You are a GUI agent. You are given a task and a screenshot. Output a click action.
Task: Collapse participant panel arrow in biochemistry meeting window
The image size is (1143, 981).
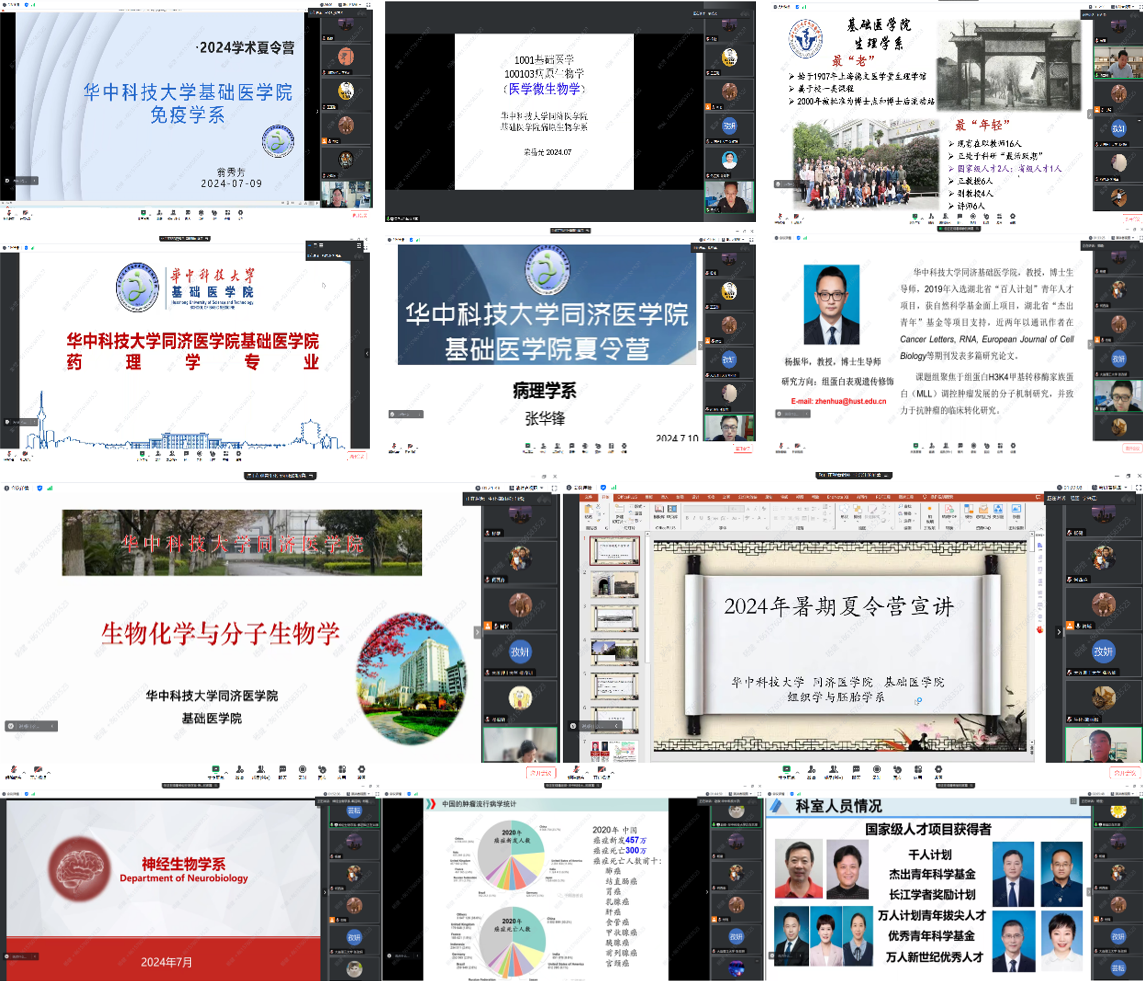tap(477, 632)
